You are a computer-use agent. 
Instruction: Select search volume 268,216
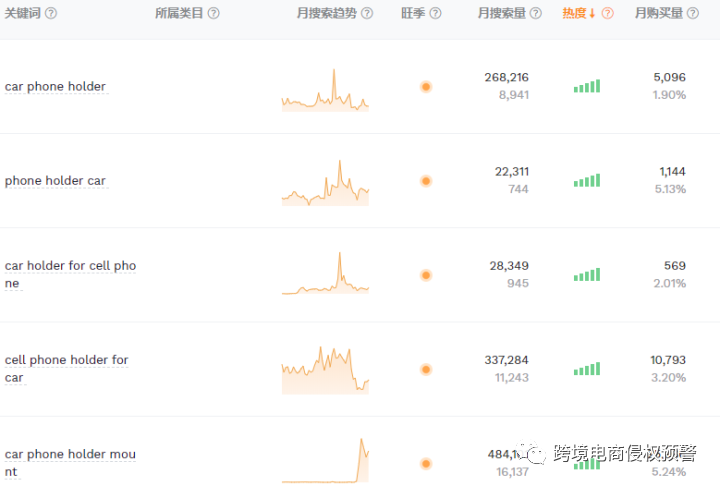tap(506, 77)
